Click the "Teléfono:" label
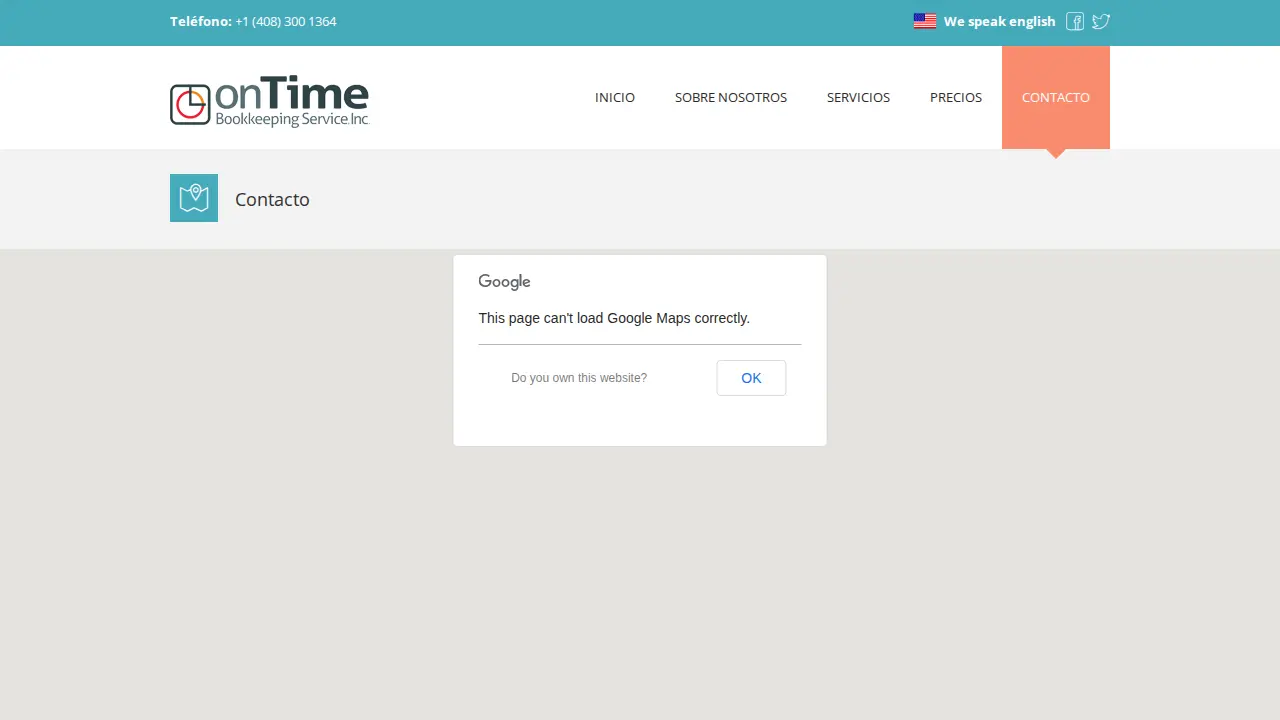This screenshot has height=720, width=1280. (x=201, y=21)
